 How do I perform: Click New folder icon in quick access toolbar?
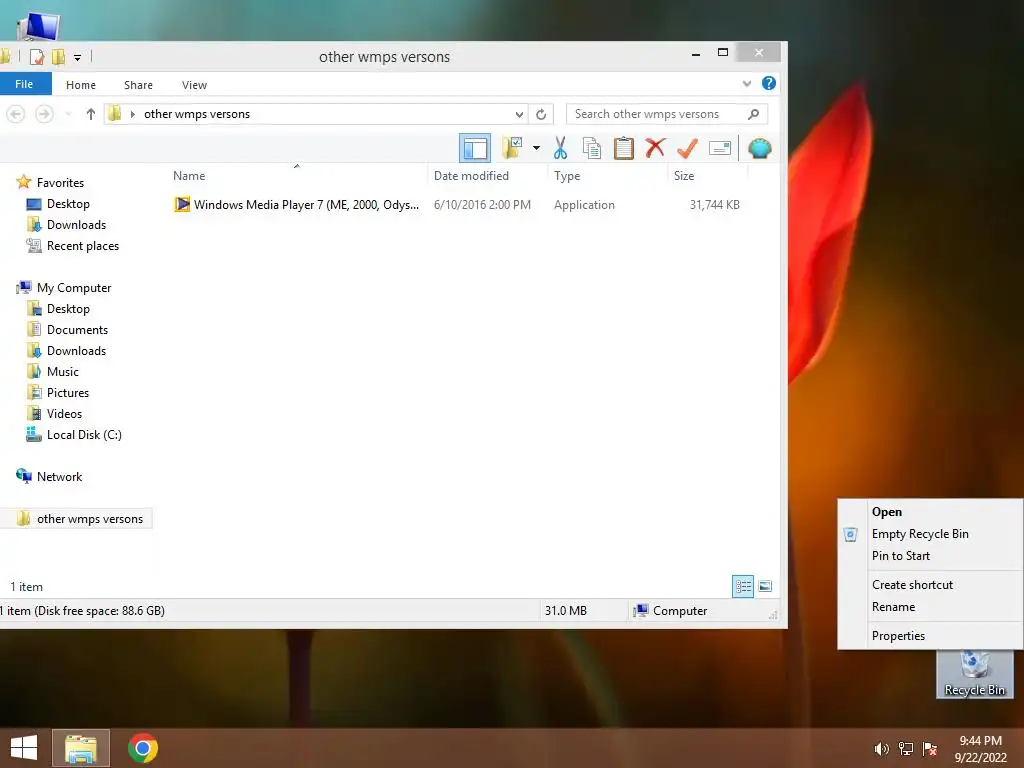point(58,57)
